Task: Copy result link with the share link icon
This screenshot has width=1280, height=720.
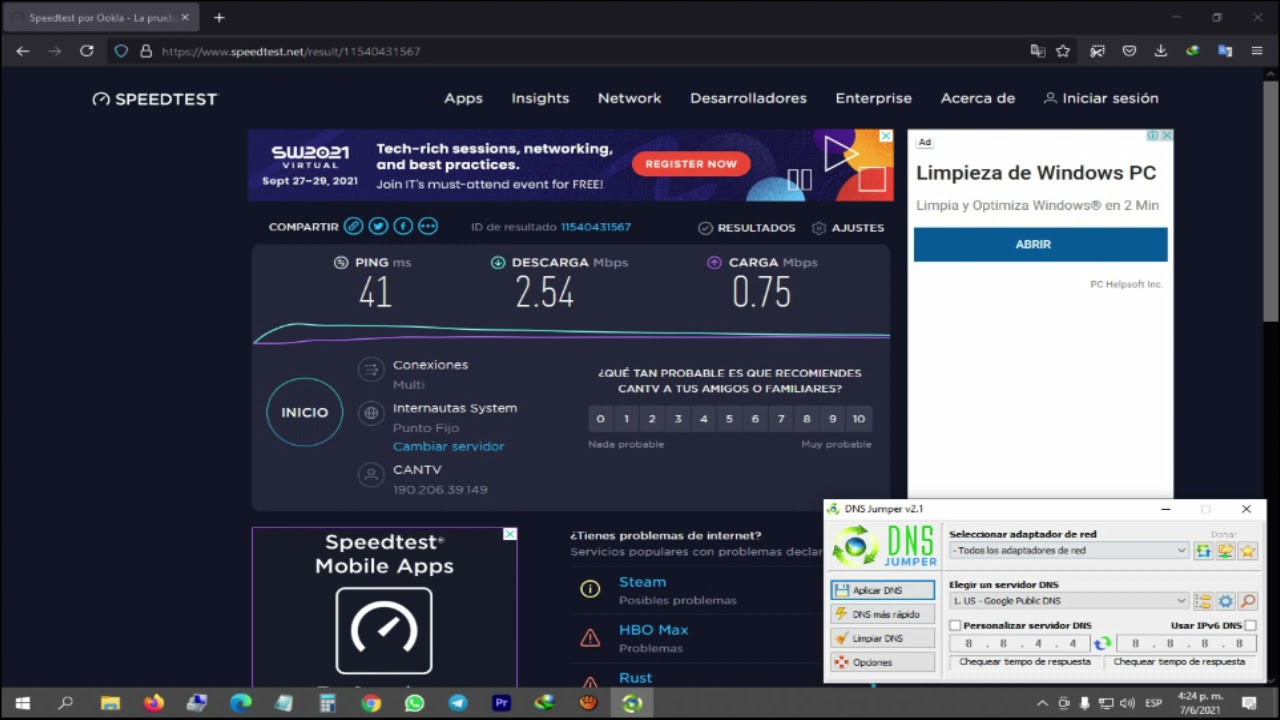Action: pyautogui.click(x=353, y=227)
